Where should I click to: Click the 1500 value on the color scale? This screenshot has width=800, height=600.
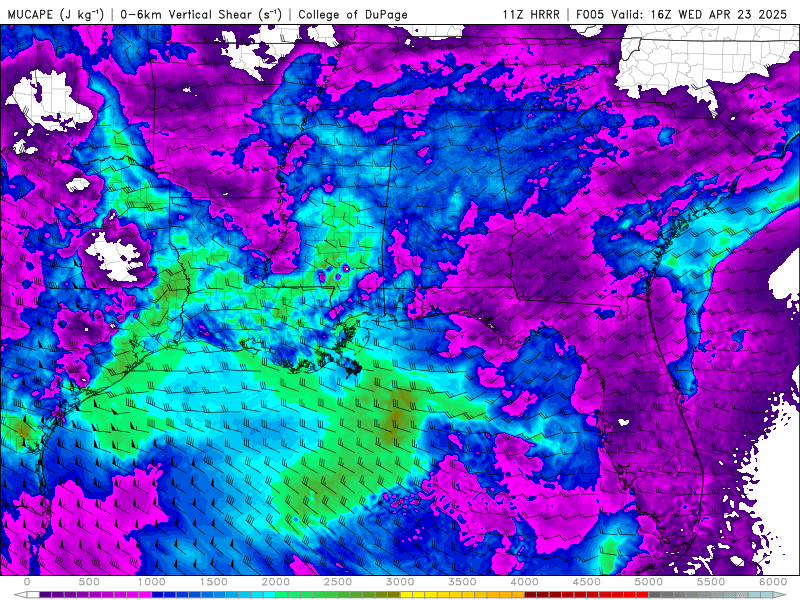coord(213,582)
